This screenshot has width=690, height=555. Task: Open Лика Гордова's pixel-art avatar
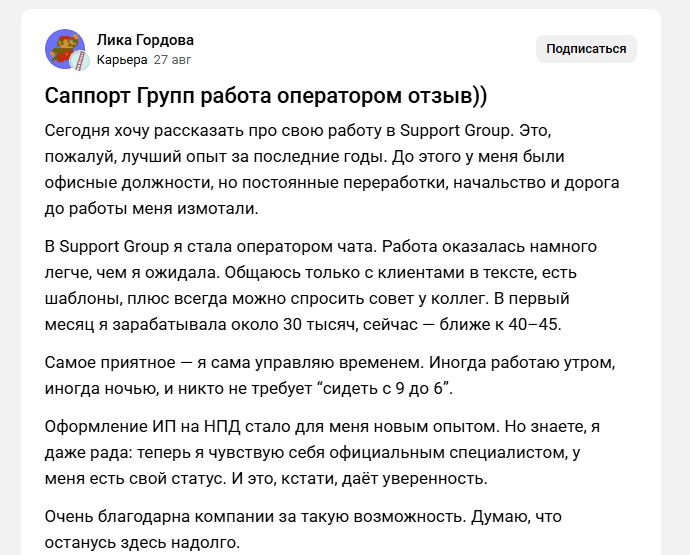pos(65,49)
